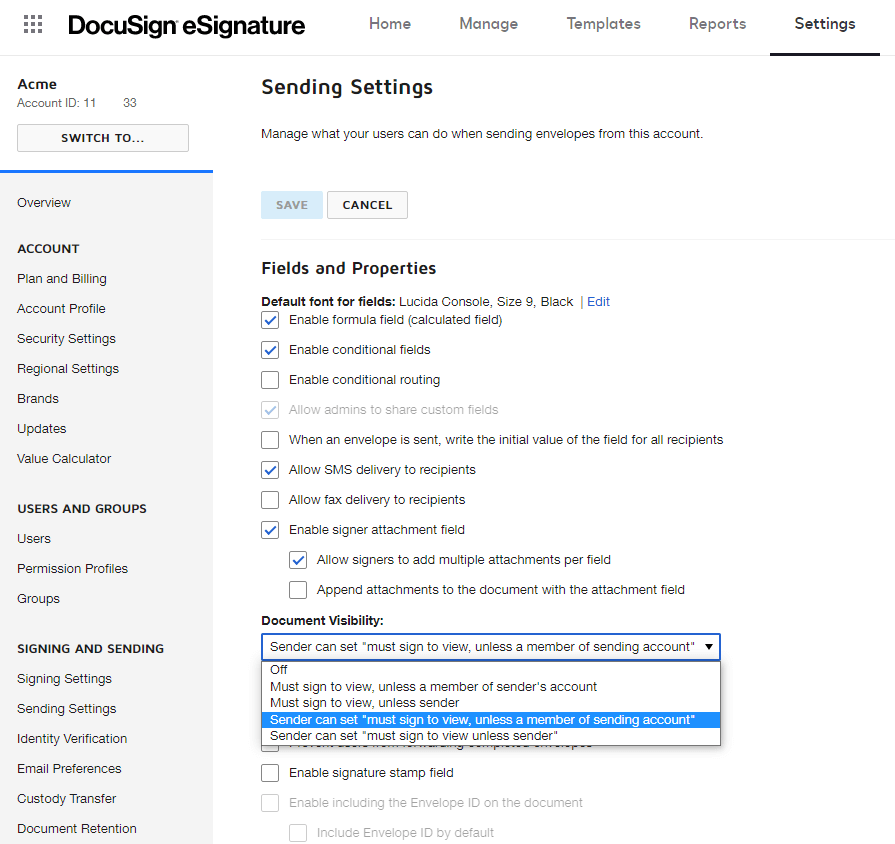
Task: Navigate to the Reports page
Action: pos(717,23)
